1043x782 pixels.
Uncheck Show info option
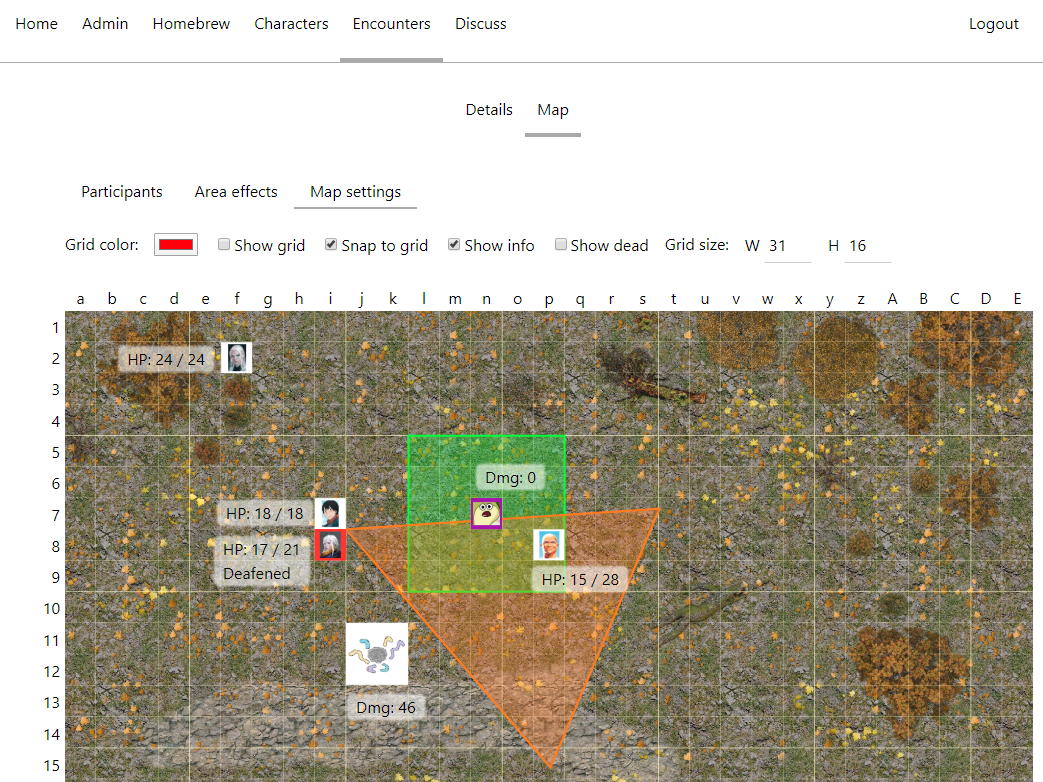click(454, 244)
